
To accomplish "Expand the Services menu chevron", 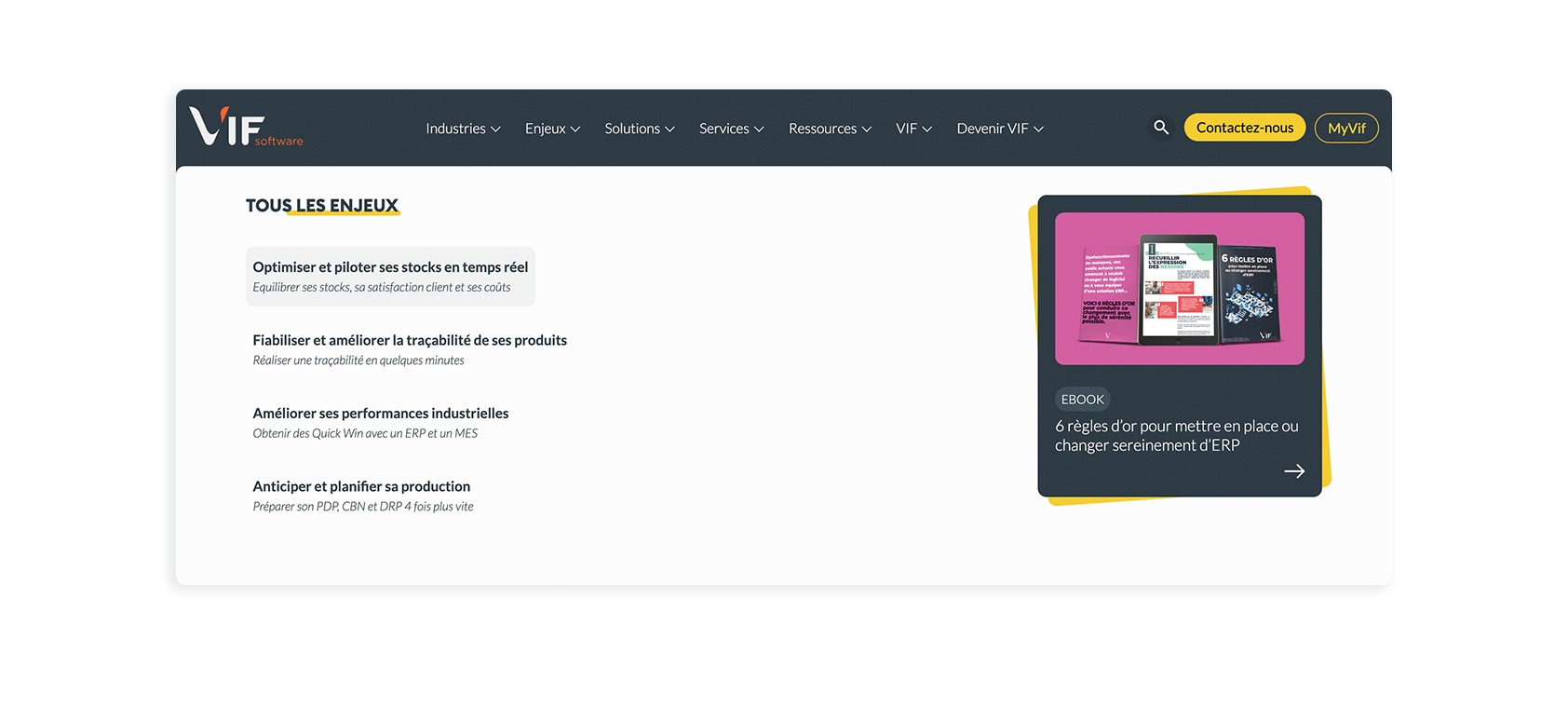I will tap(759, 129).
